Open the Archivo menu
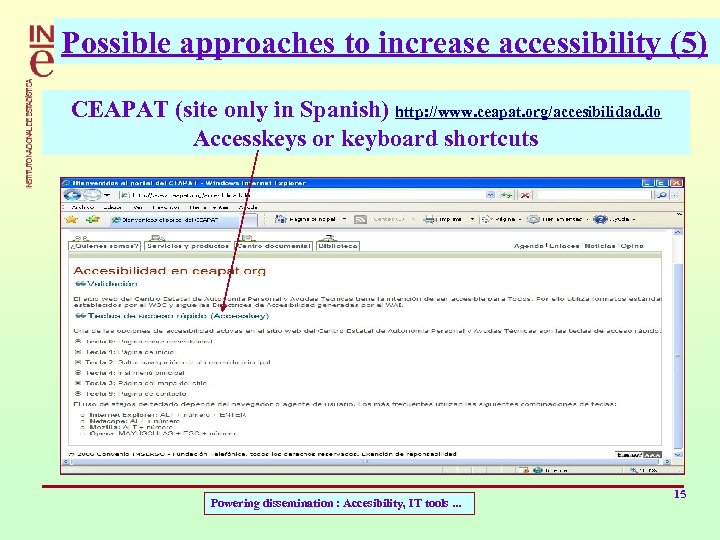The image size is (720, 540). coord(83,207)
